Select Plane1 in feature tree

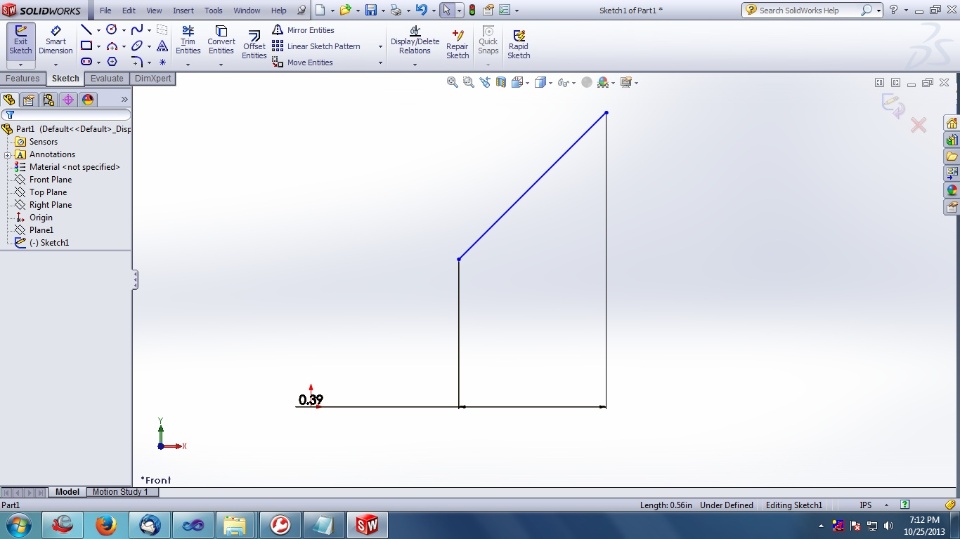tap(41, 230)
